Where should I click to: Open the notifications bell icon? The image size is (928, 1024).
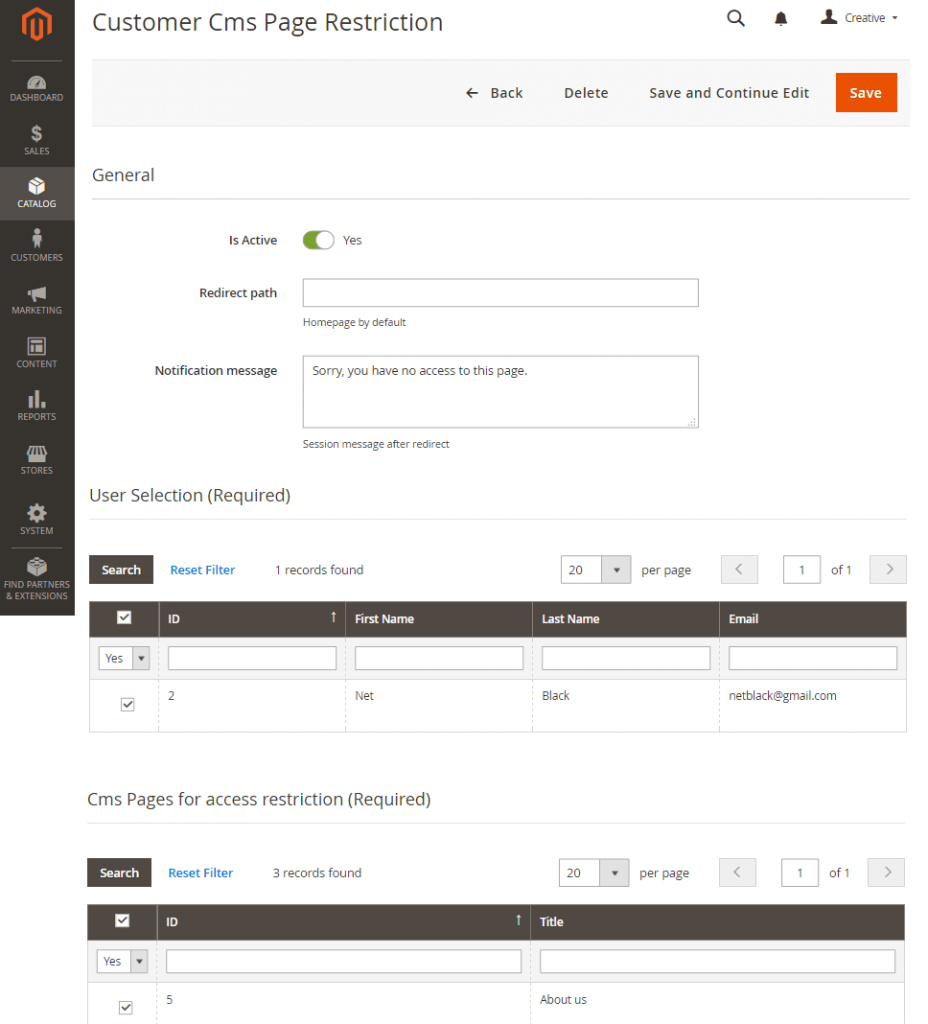[781, 19]
